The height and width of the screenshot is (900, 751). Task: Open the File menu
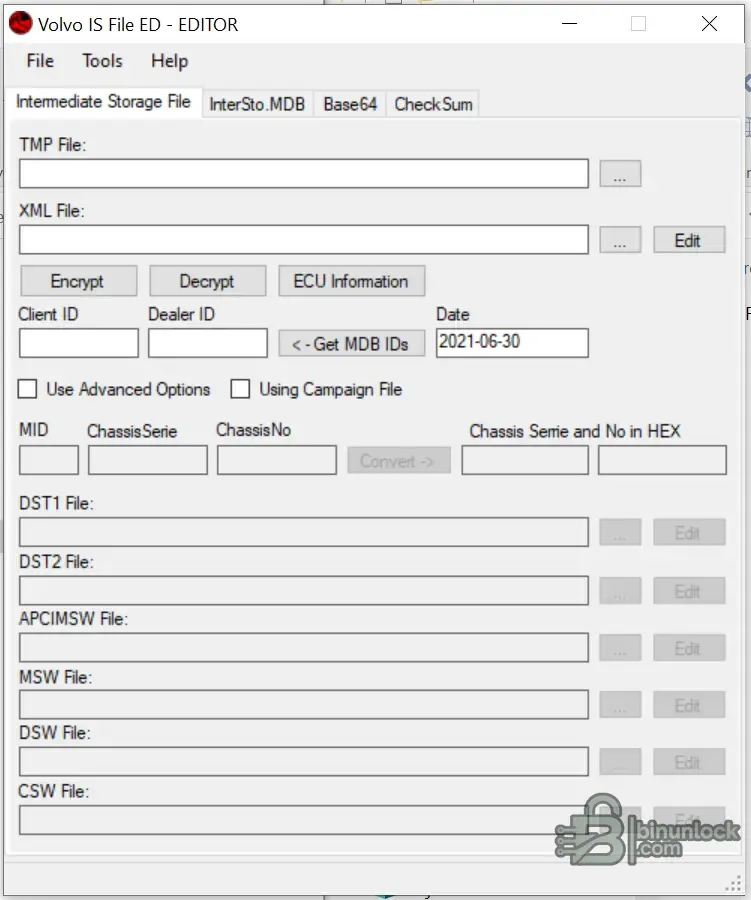40,61
